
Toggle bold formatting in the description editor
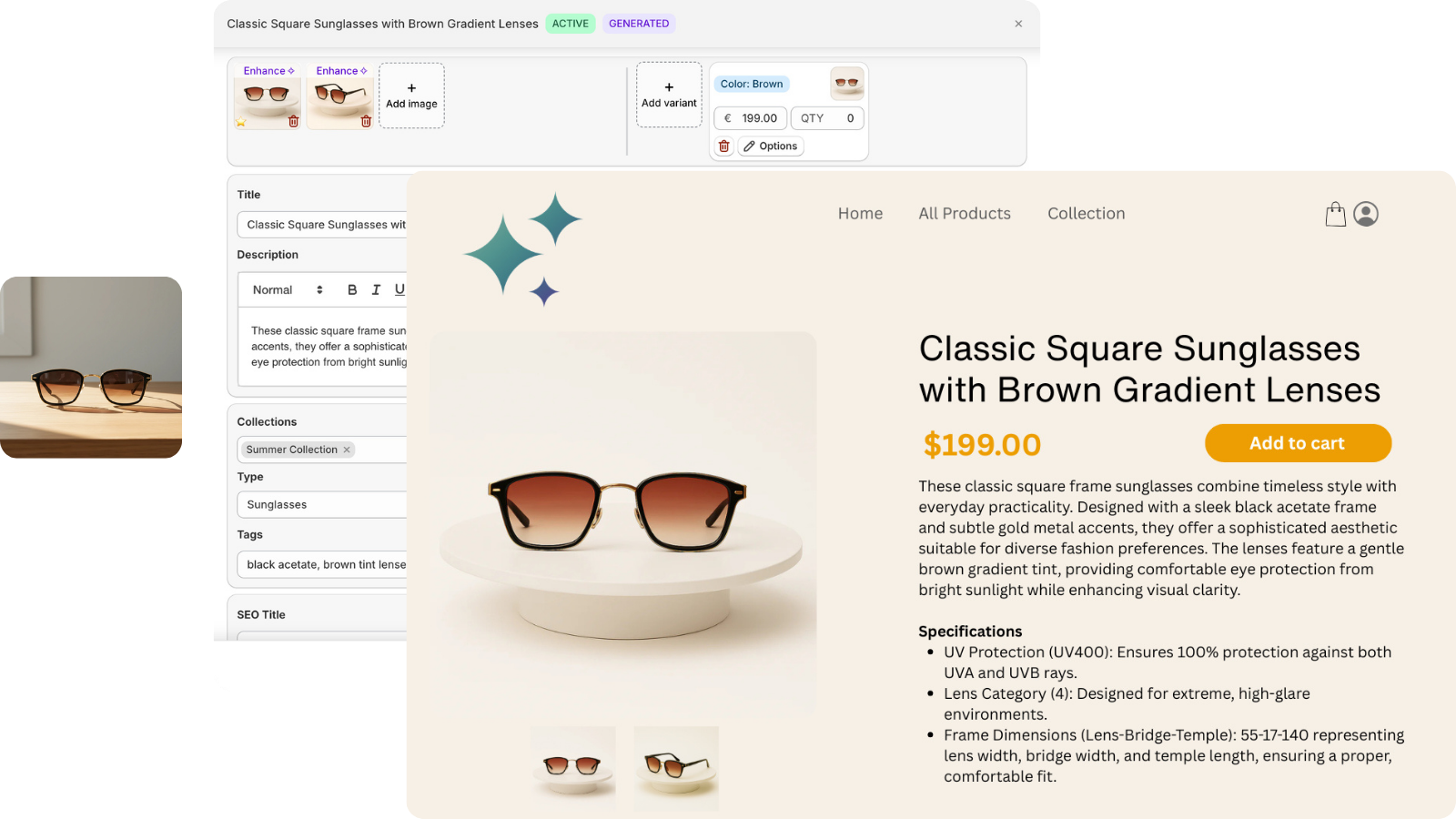352,289
